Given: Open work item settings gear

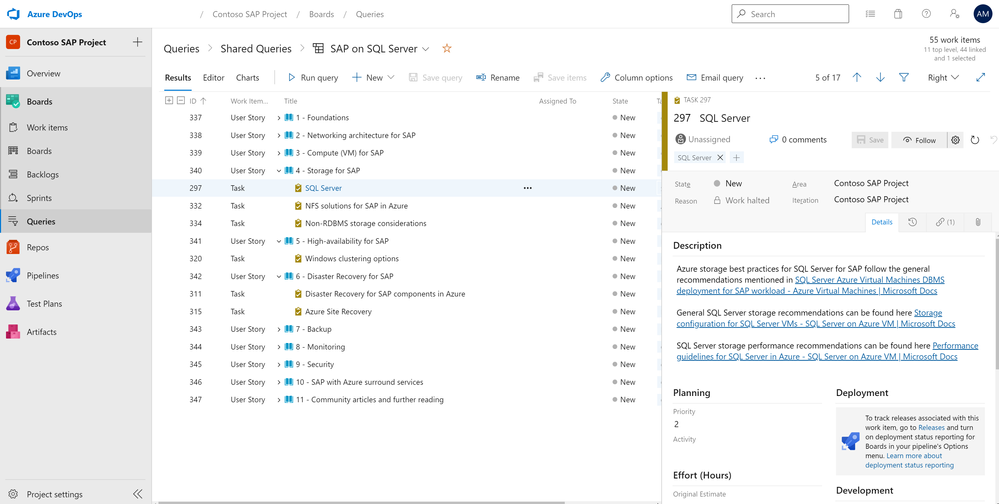Looking at the screenshot, I should tap(955, 140).
